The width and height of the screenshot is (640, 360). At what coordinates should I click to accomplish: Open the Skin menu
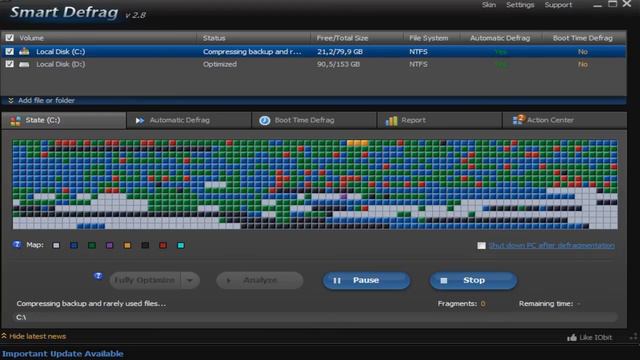[x=489, y=5]
